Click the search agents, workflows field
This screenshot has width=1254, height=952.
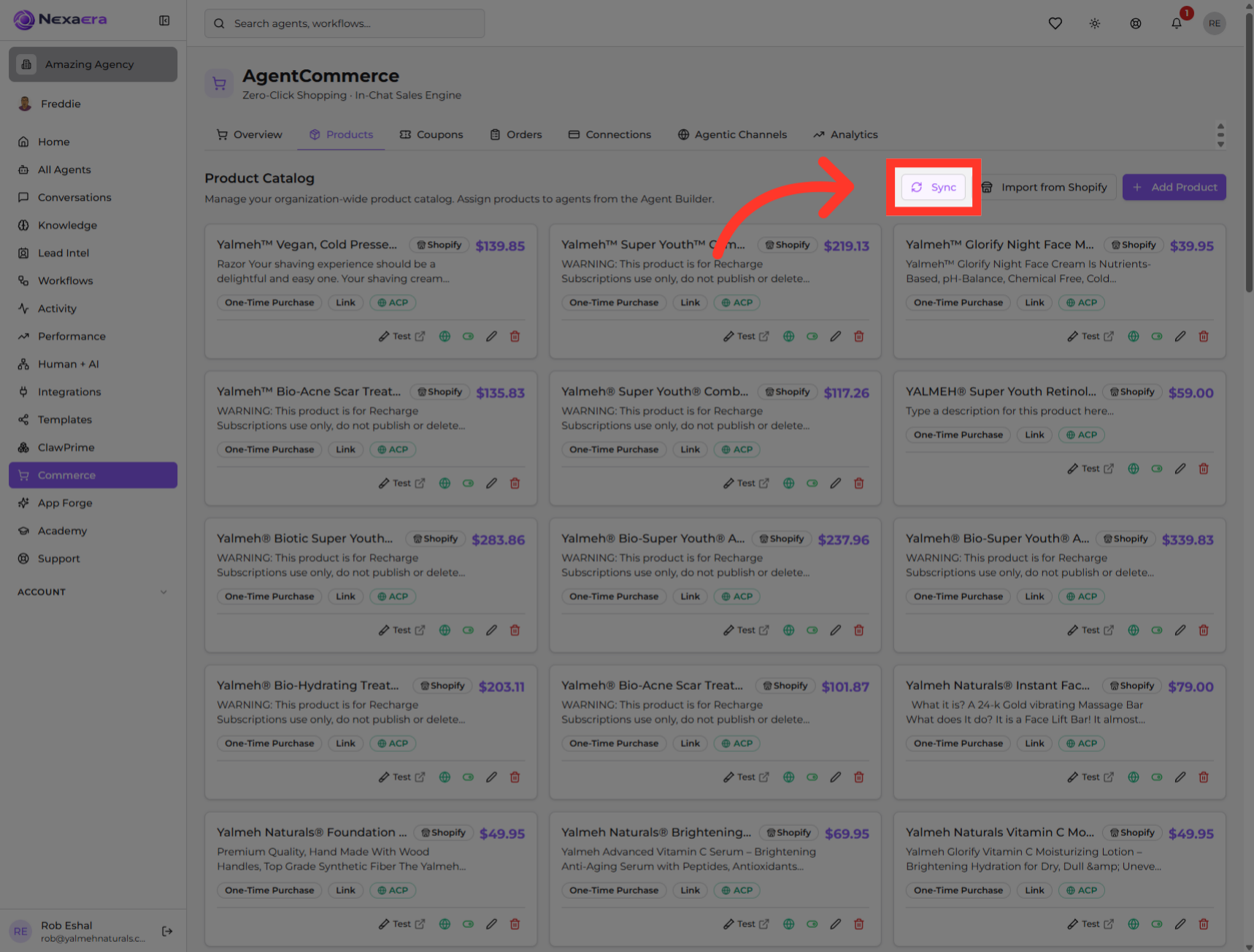click(x=345, y=23)
